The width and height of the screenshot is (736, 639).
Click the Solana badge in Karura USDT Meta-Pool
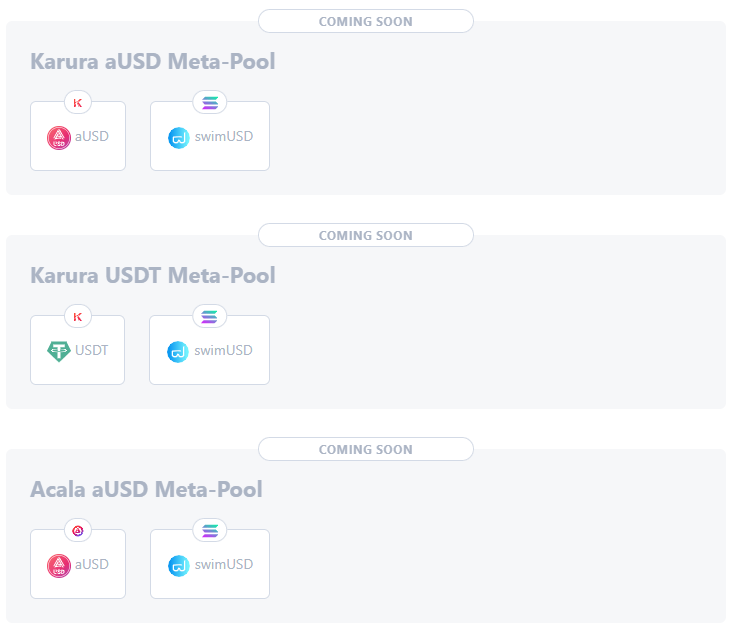coord(209,316)
